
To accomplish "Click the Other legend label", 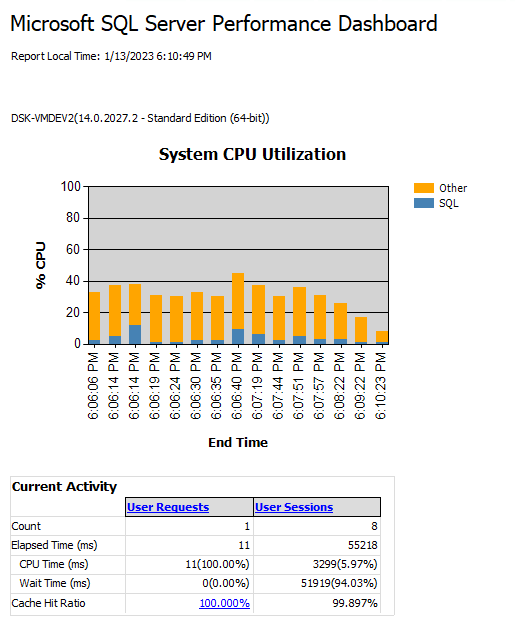I will 453,188.
